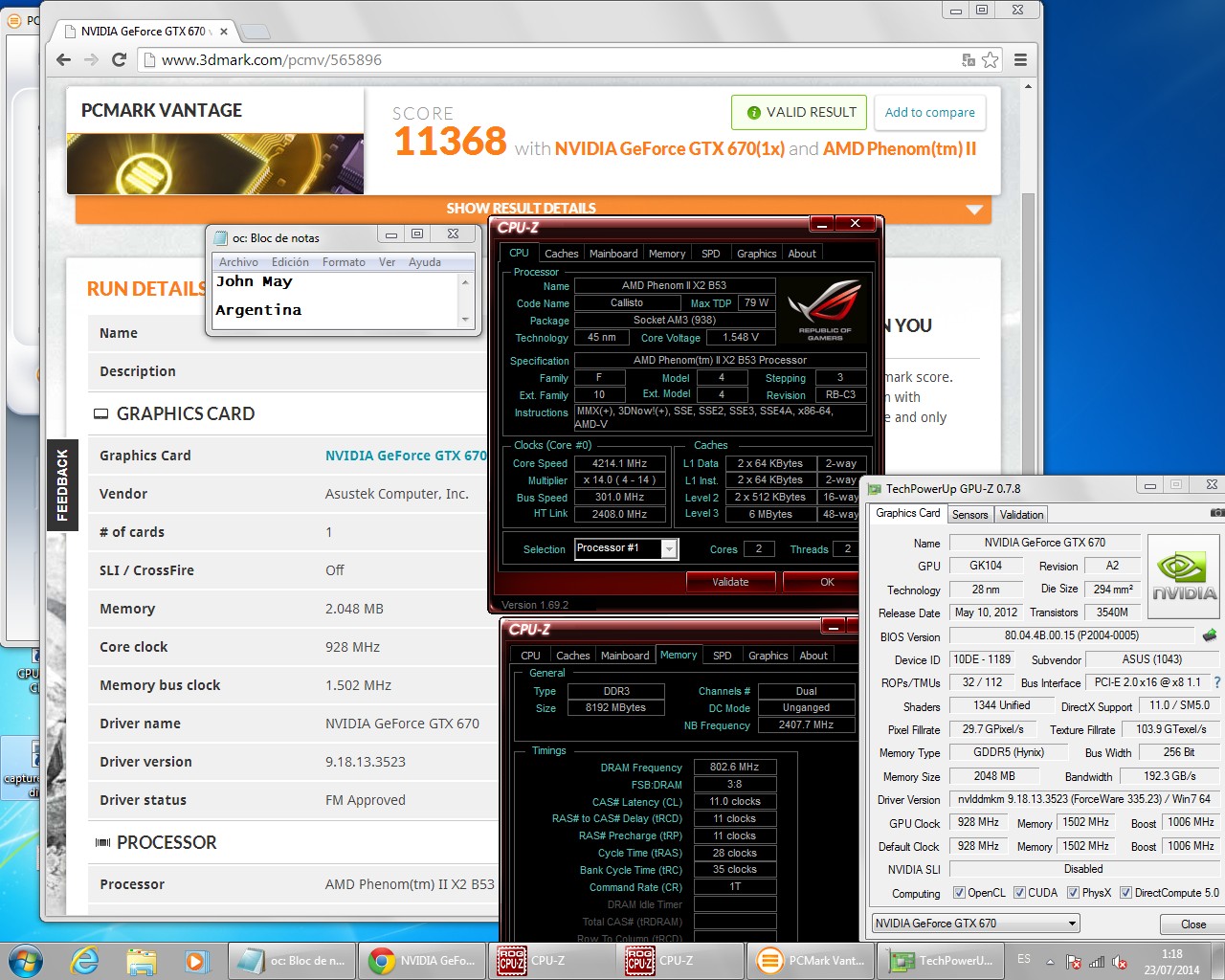Click the Validate button in CPU-Z
The image size is (1225, 980).
(730, 582)
